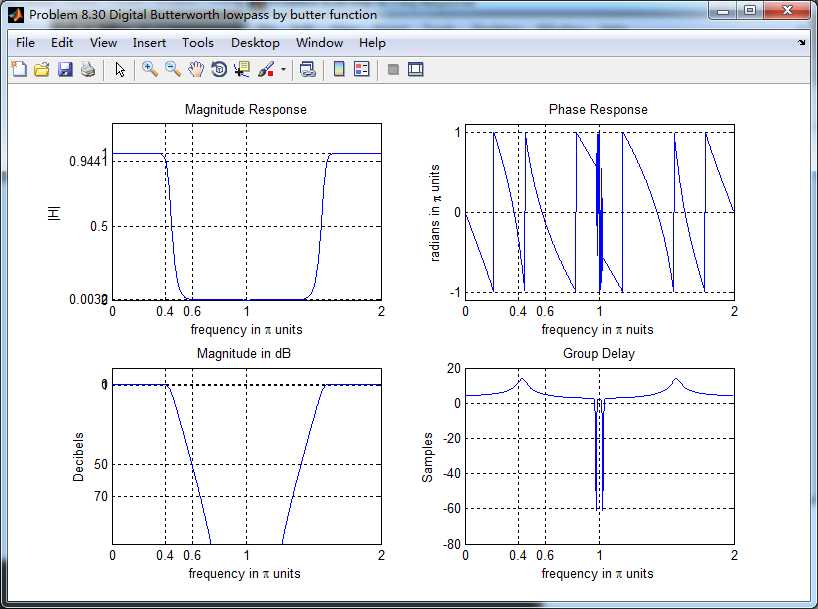Activate the Zoom Out tool
Image resolution: width=818 pixels, height=609 pixels.
coord(173,69)
